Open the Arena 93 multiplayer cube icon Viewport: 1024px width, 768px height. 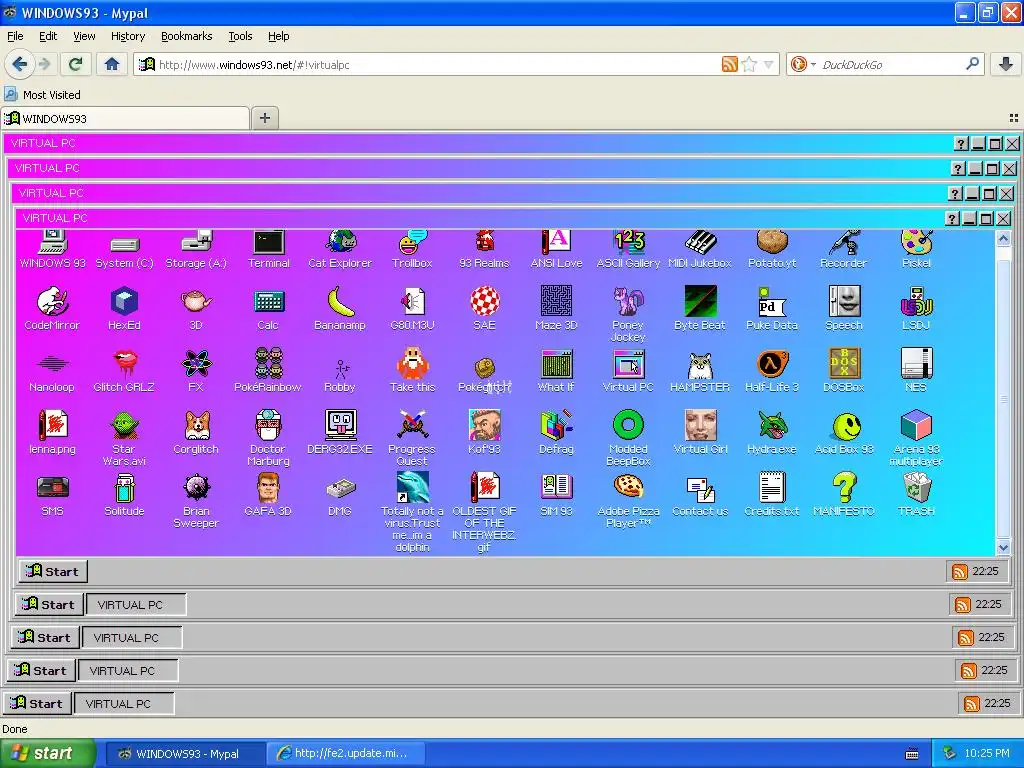[916, 438]
